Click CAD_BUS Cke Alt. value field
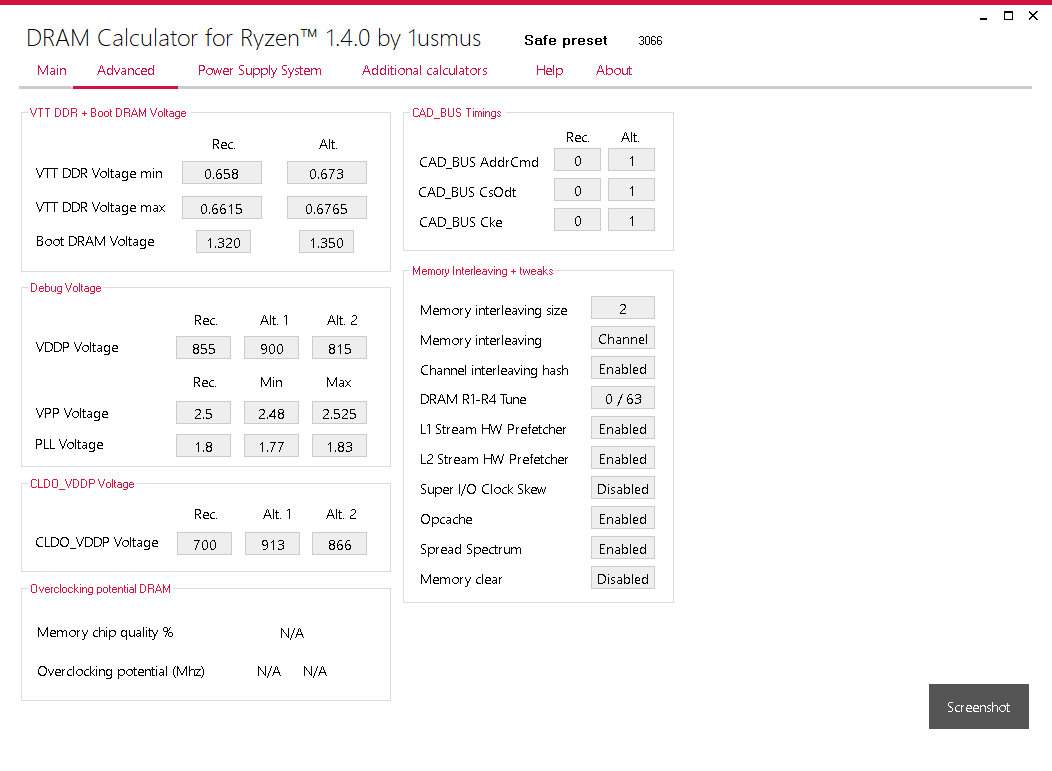Screen dimensions: 1052x771 tap(631, 220)
